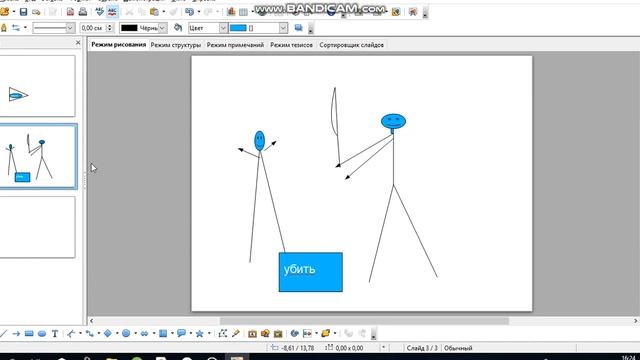Insert picture from file icon
The height and width of the screenshot is (360, 640).
point(265,334)
